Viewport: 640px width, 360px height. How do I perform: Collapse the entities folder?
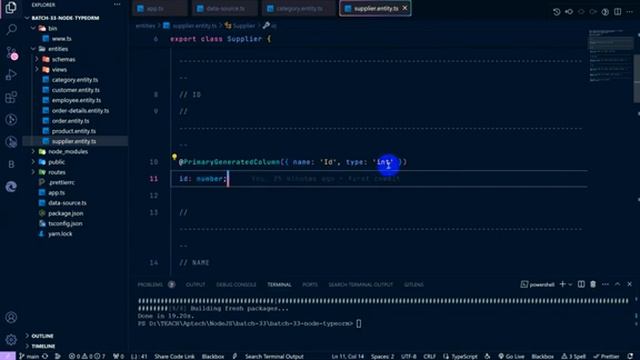click(x=33, y=49)
